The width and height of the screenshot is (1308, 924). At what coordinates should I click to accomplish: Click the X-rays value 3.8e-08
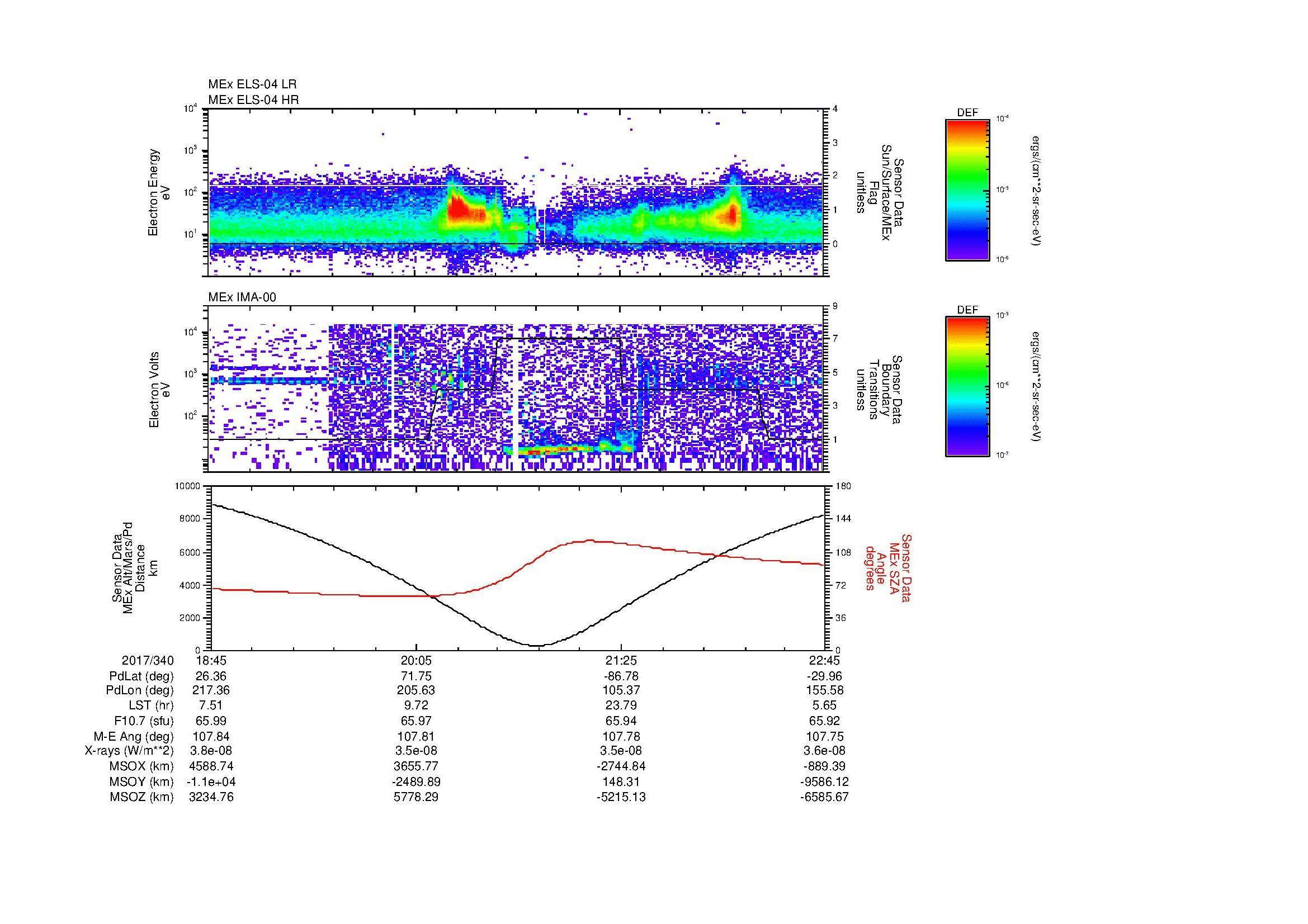pos(211,751)
